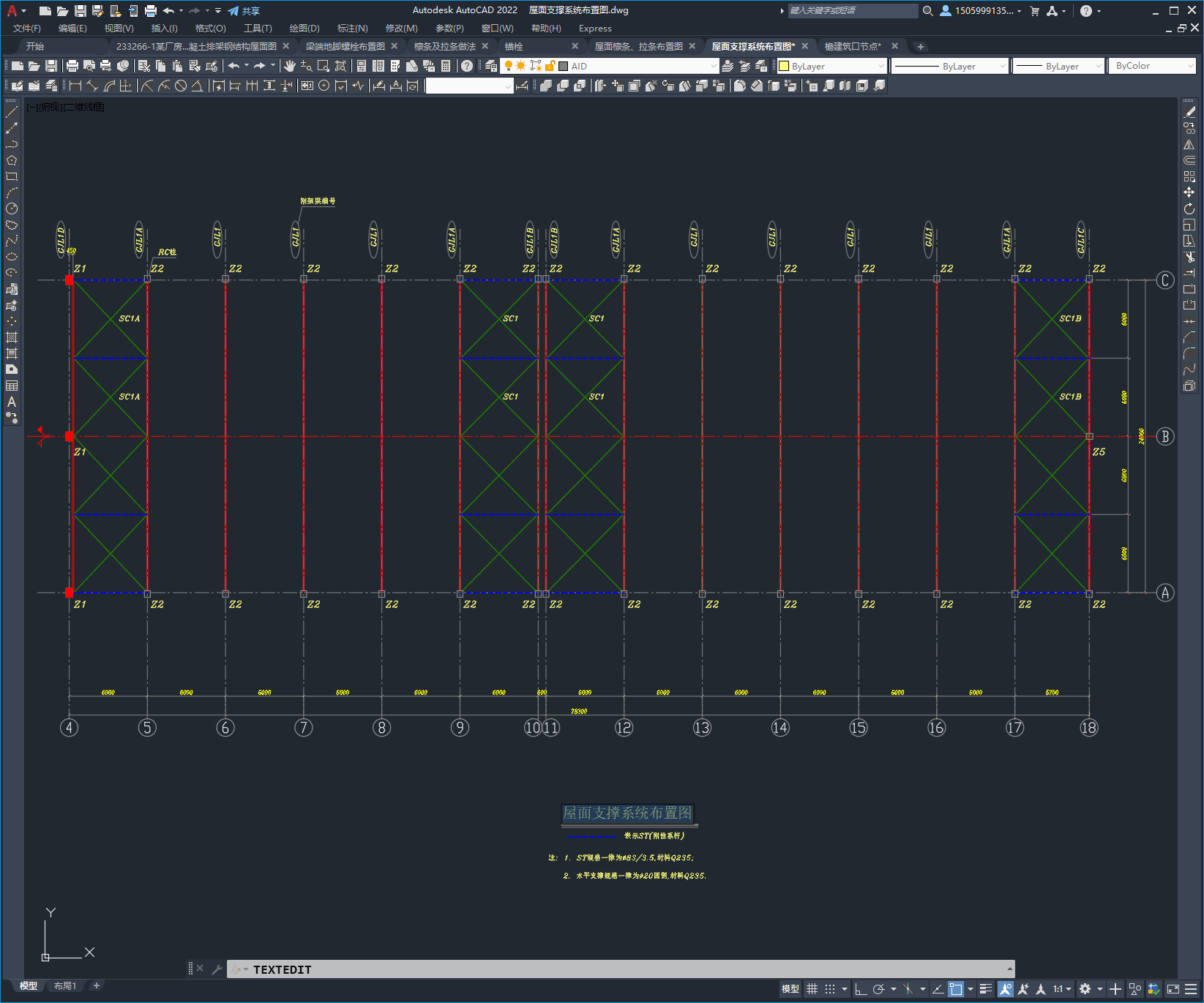The width and height of the screenshot is (1204, 1003).
Task: Select the Hatch tool in left toolbar
Action: (x=12, y=337)
